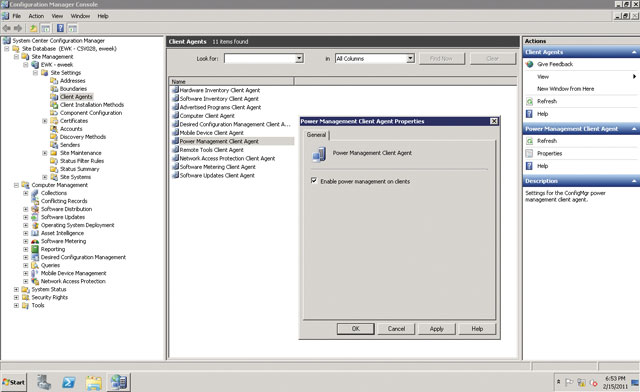Click Software Updates Client Agent icon
Image resolution: width=640 pixels, height=392 pixels.
point(176,175)
